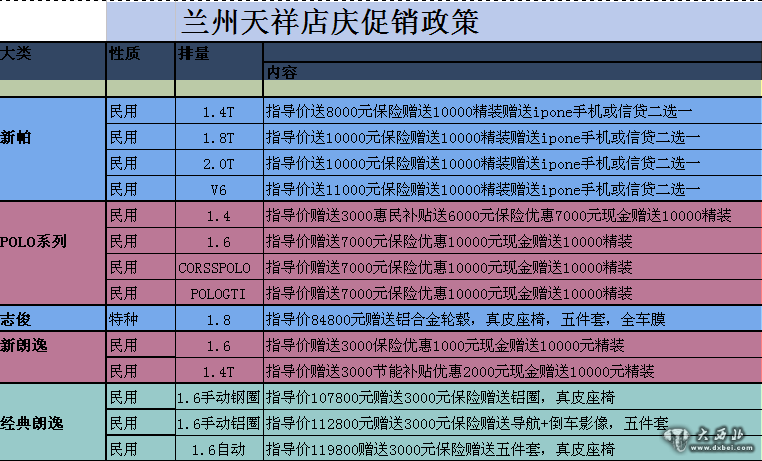Click the POLOGTI cell
The width and height of the screenshot is (762, 461).
coord(218,293)
